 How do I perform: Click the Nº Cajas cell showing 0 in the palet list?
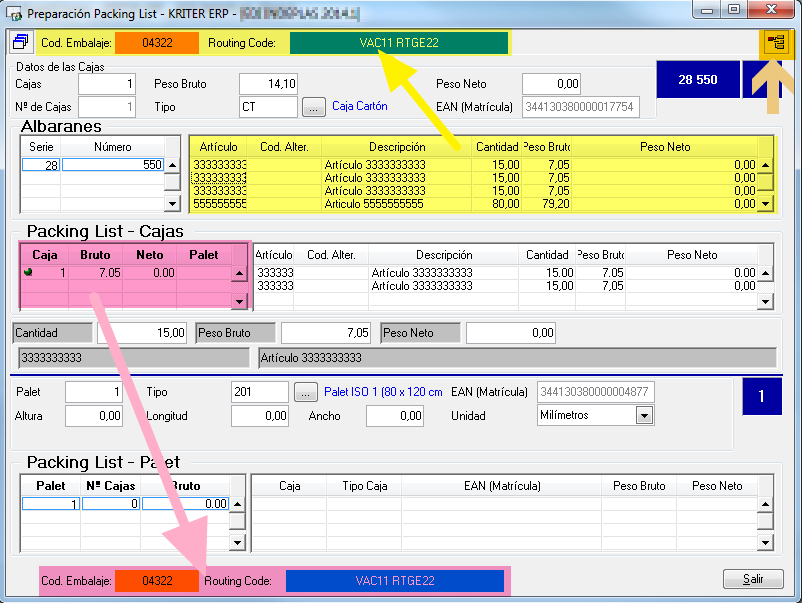pos(111,504)
